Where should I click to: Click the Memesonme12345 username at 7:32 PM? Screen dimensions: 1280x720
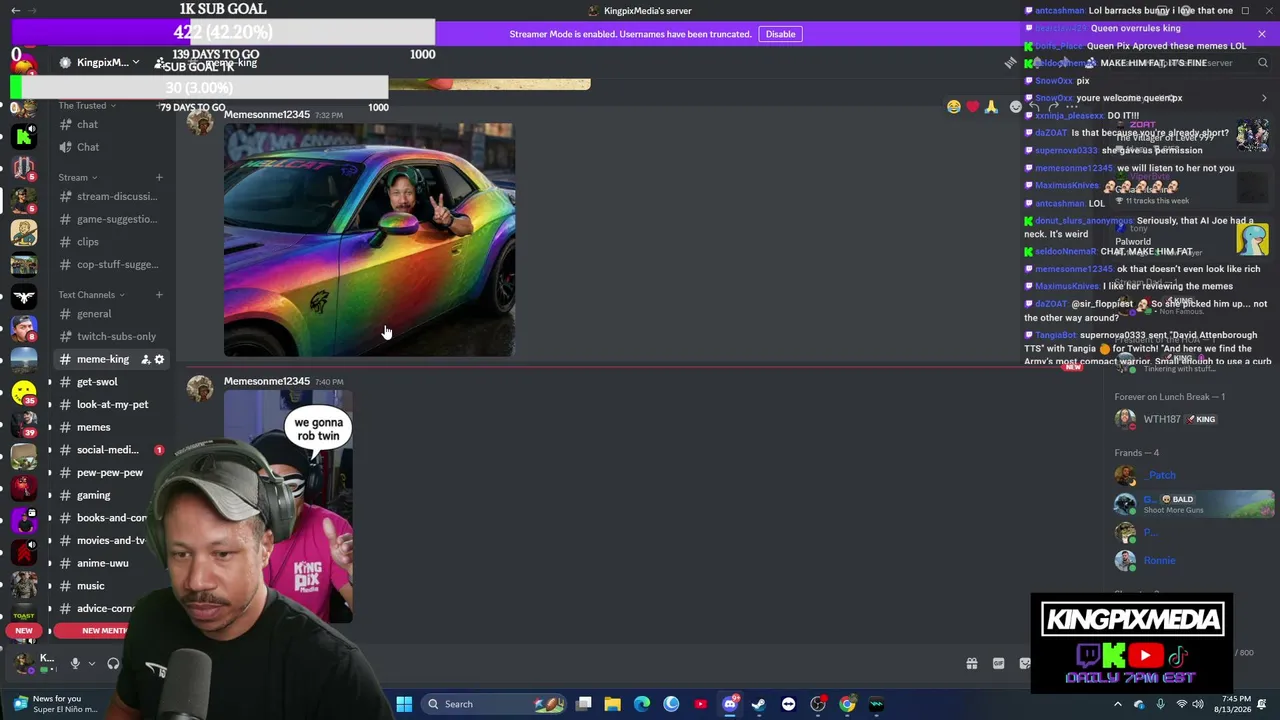point(267,115)
